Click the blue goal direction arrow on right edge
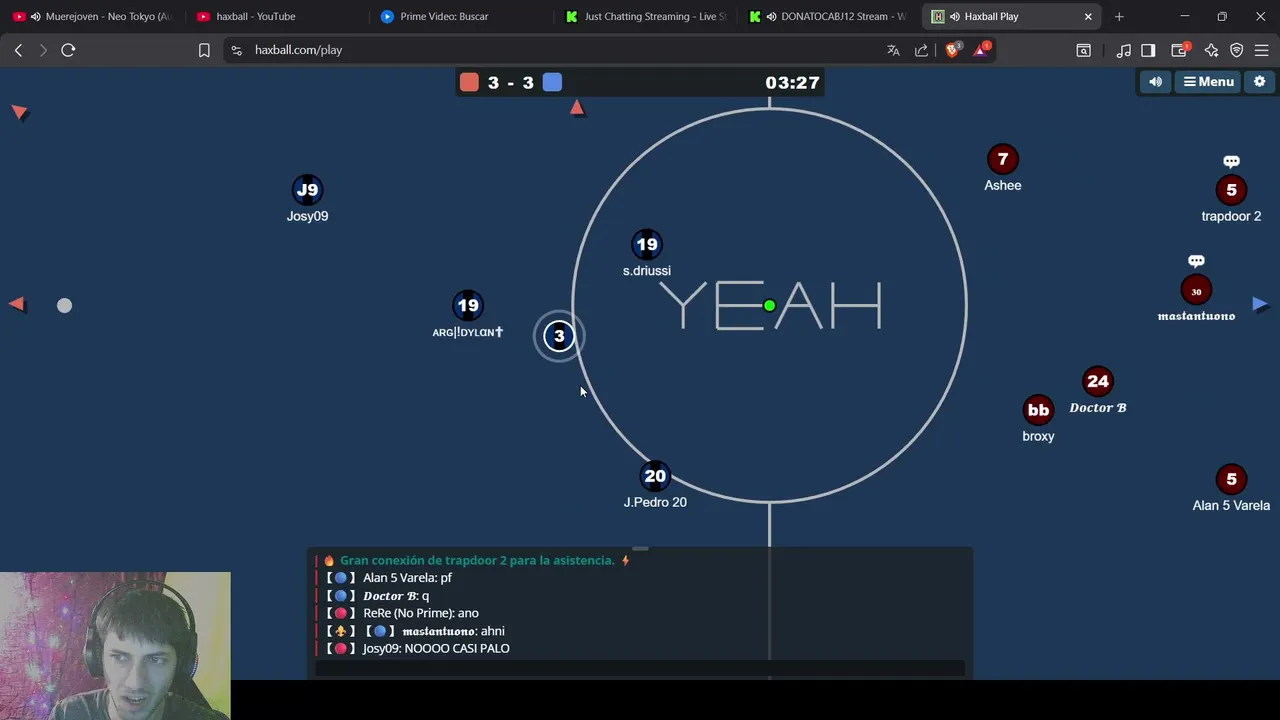The image size is (1280, 720). [x=1260, y=304]
